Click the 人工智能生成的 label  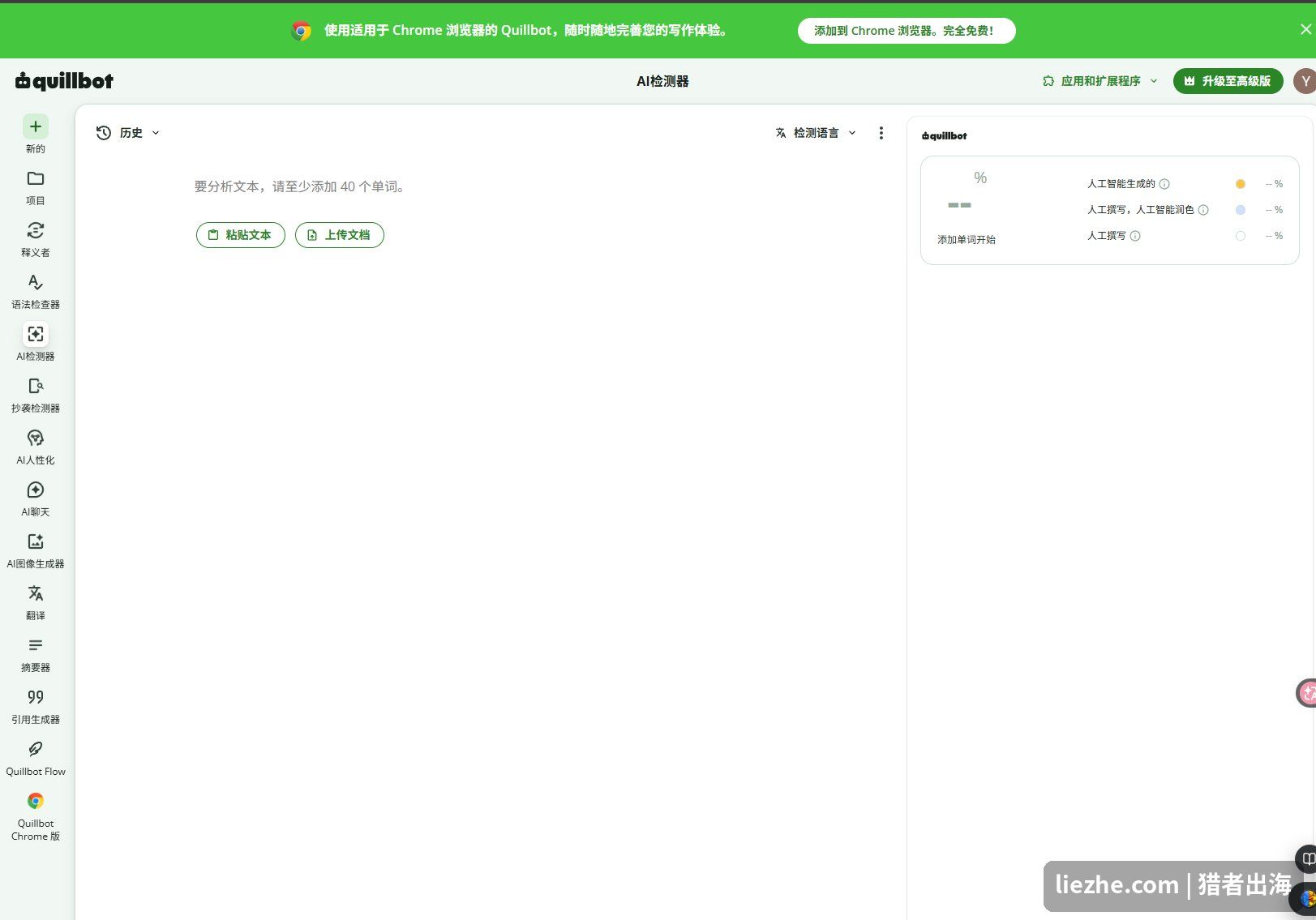coord(1121,184)
